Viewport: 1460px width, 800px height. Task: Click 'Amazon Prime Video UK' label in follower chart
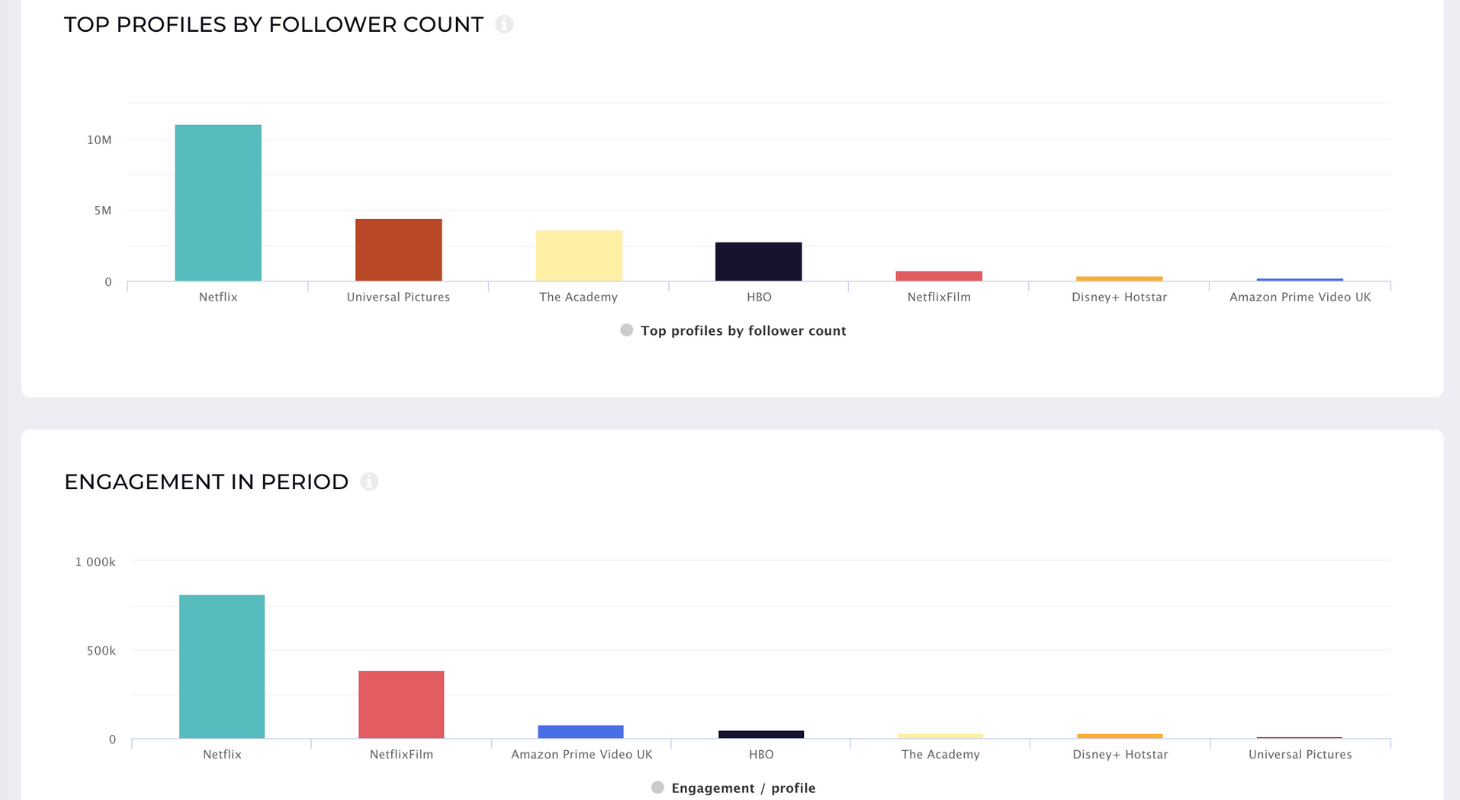(1300, 297)
